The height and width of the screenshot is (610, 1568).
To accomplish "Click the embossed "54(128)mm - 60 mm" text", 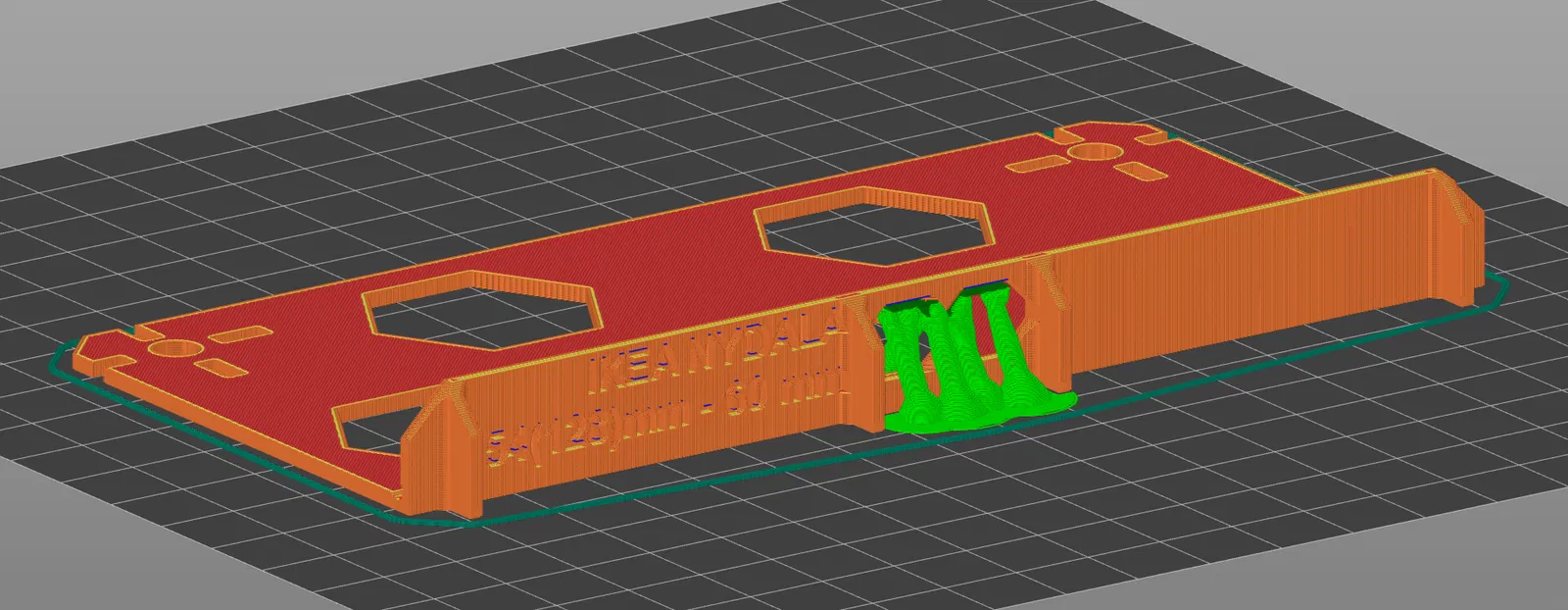I will (x=663, y=415).
